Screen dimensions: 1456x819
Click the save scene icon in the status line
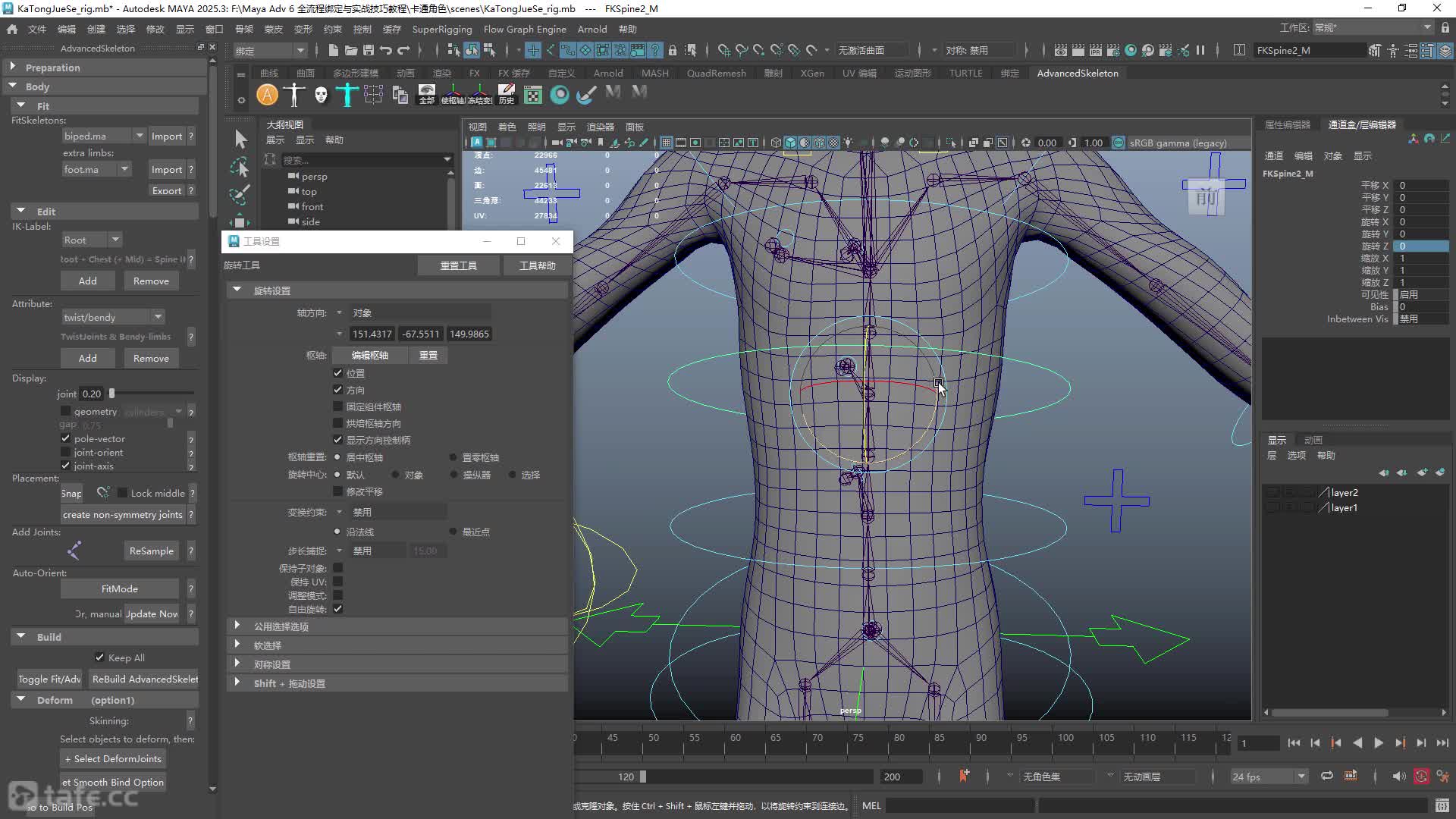tap(369, 50)
